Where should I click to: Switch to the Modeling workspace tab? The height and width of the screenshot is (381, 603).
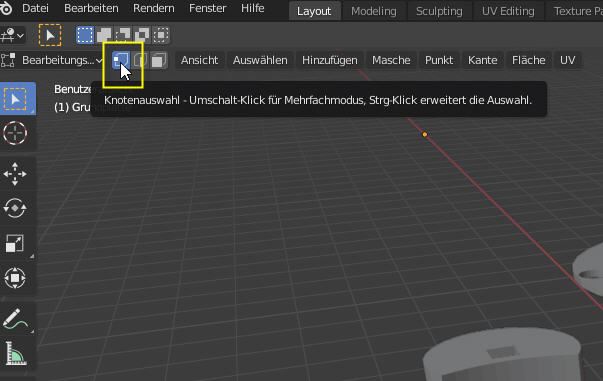click(373, 11)
